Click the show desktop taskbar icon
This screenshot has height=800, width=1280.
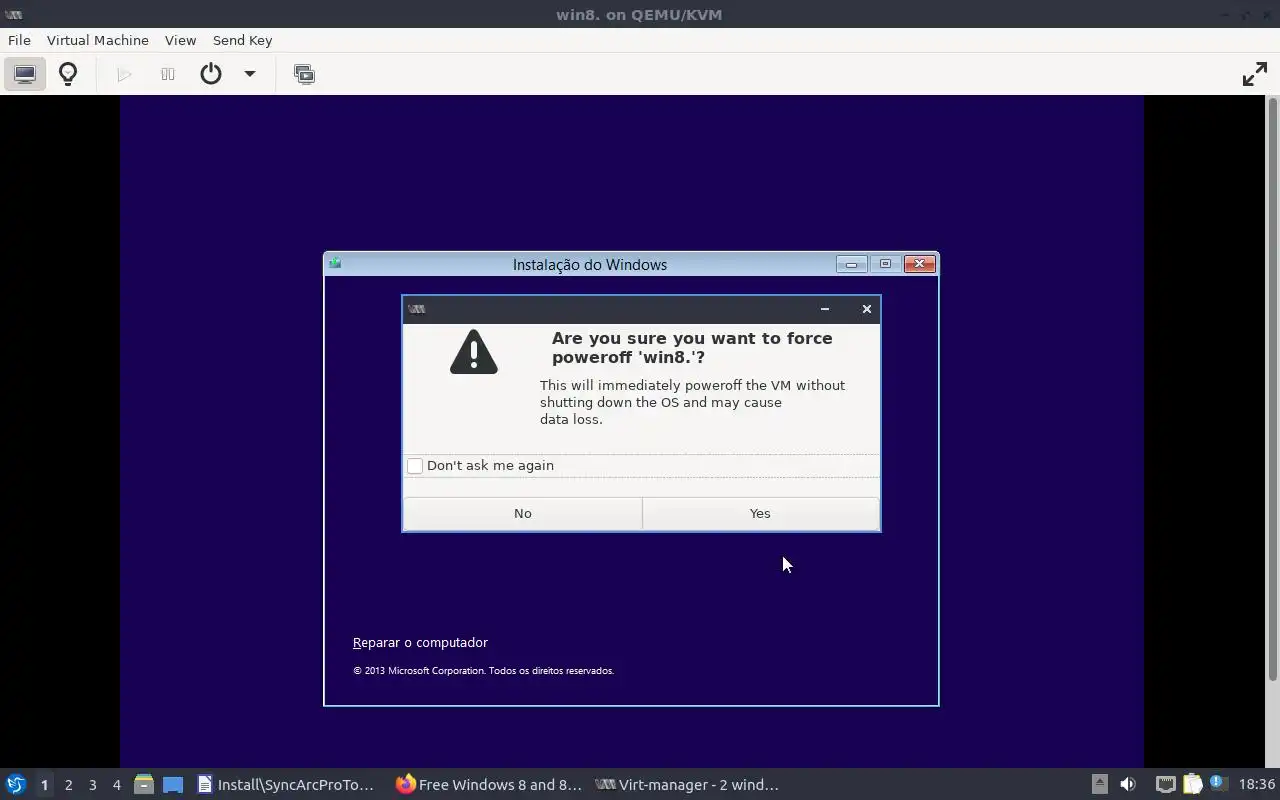coord(173,784)
